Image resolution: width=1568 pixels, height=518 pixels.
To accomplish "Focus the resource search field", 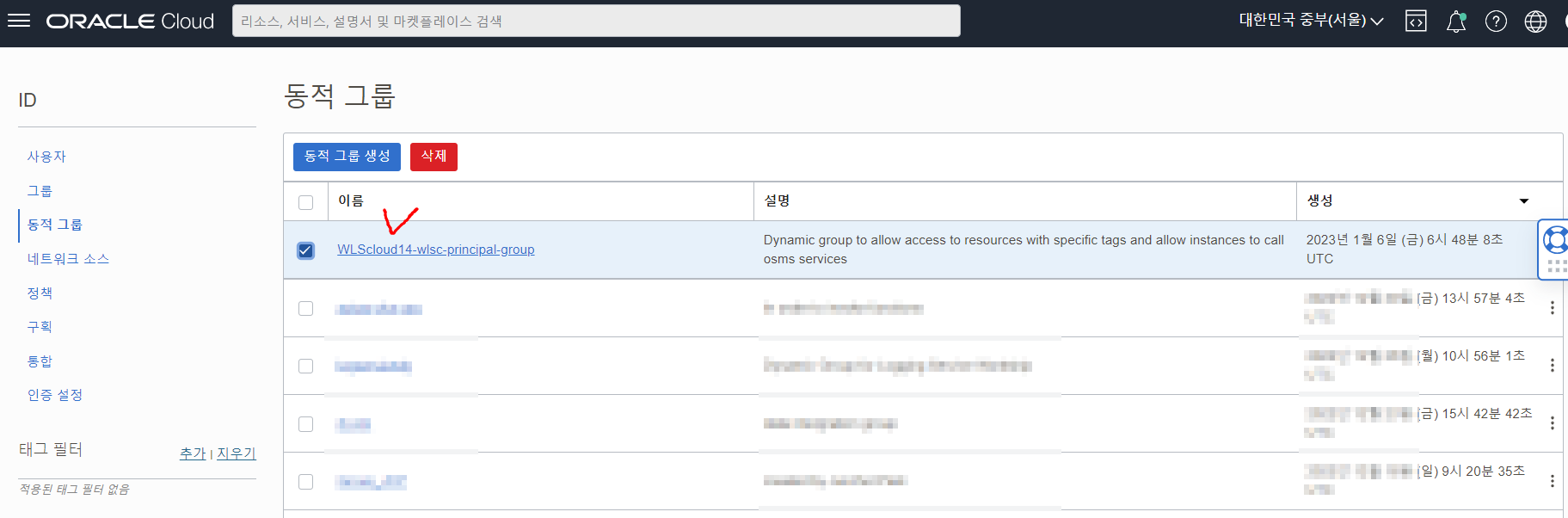I will point(596,21).
